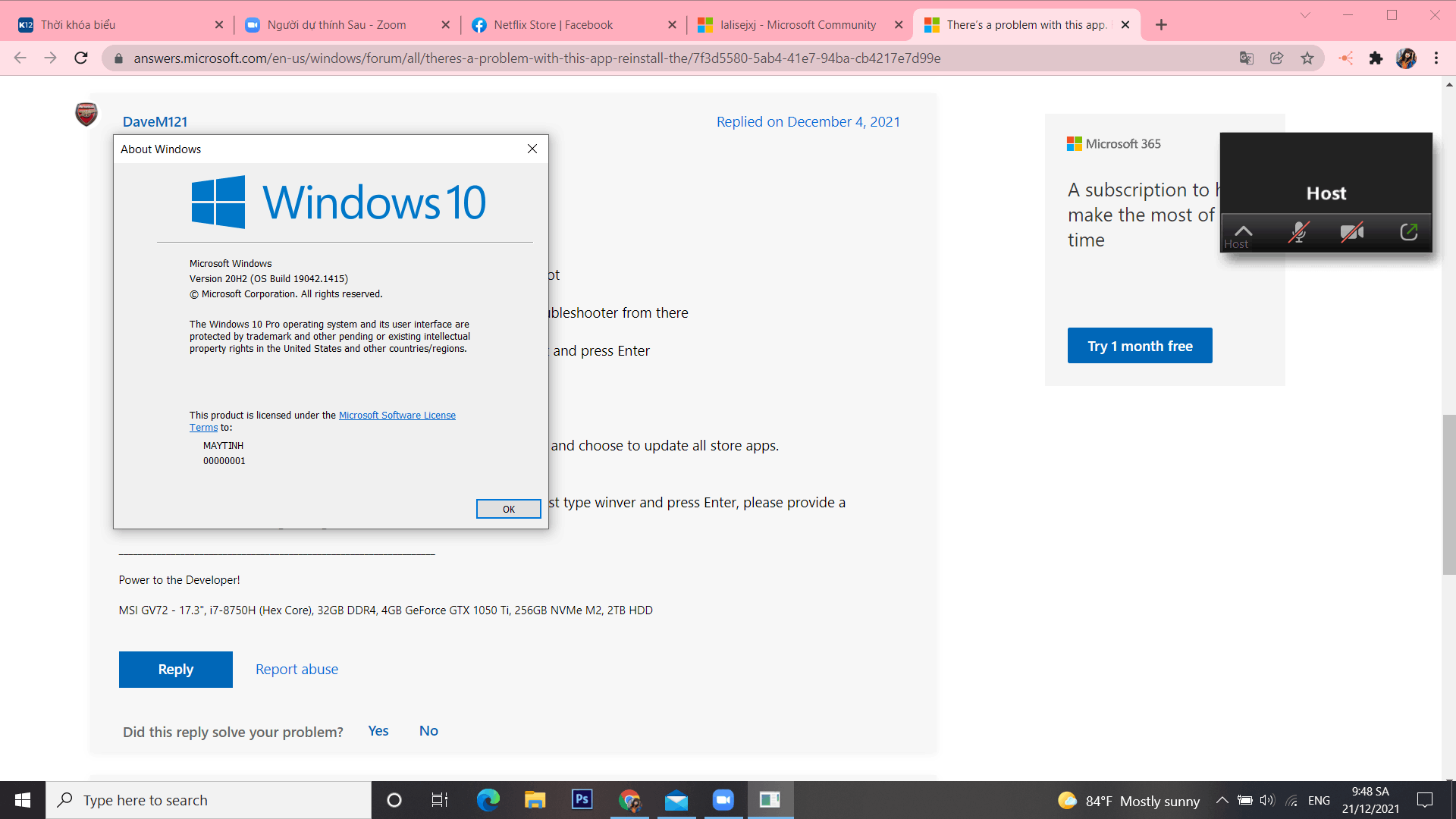The height and width of the screenshot is (819, 1456).
Task: Switch to the Thời khóa biểu tab
Action: [x=78, y=25]
